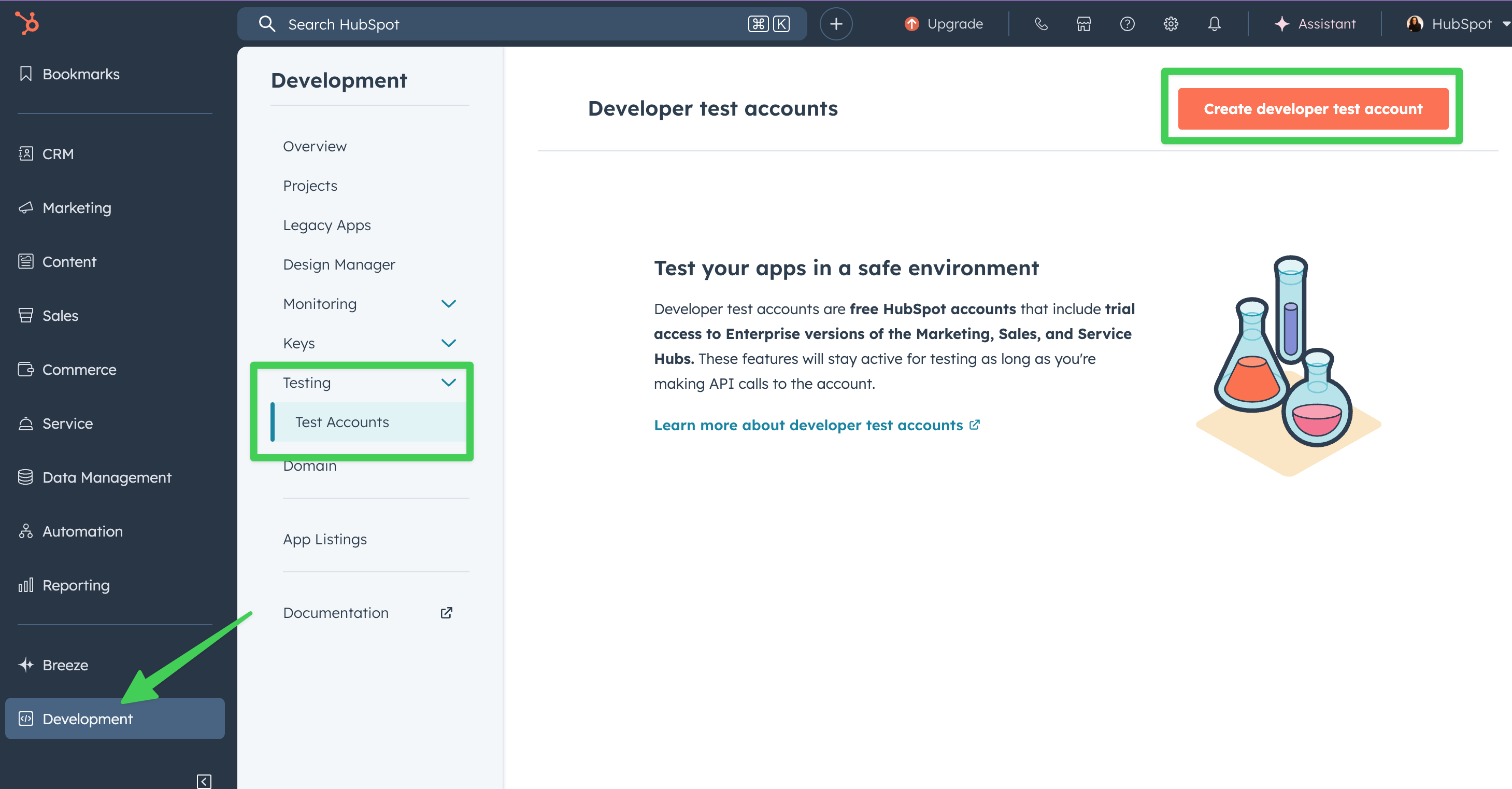Image resolution: width=1512 pixels, height=789 pixels.
Task: Collapse the Testing section chevron
Action: coord(448,382)
